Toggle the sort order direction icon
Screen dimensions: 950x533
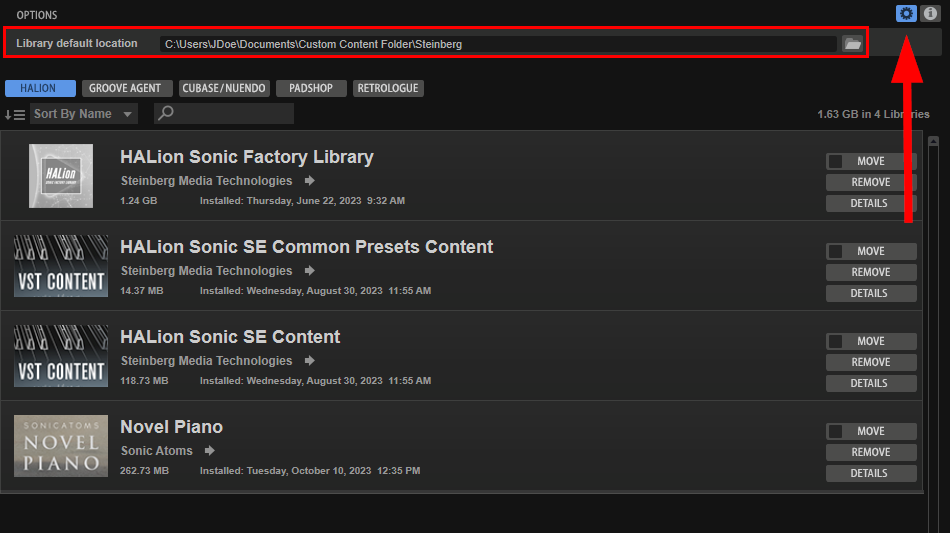15,114
